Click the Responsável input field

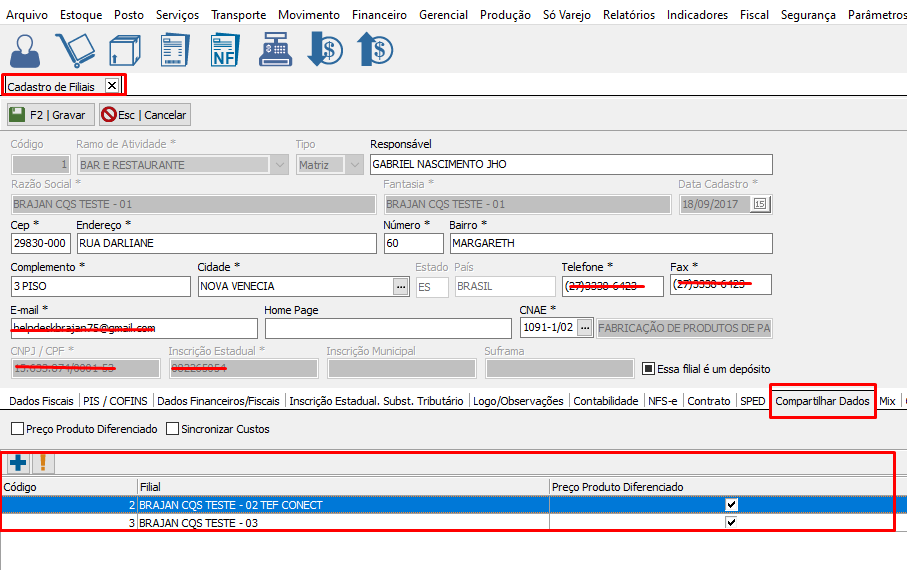click(570, 165)
